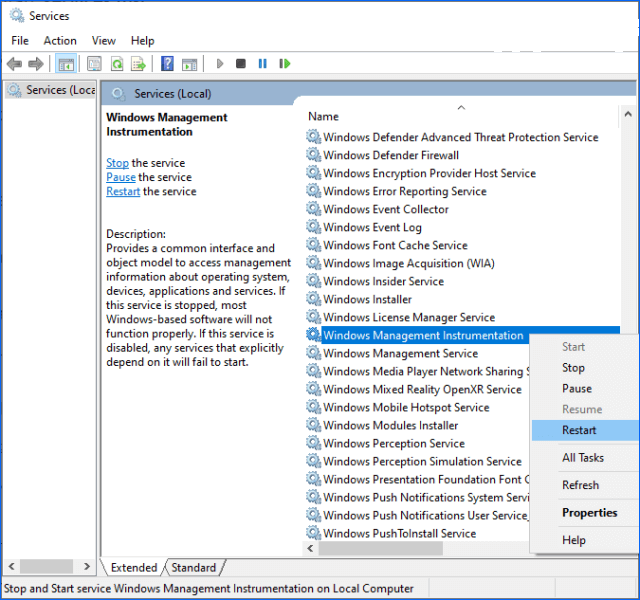The width and height of the screenshot is (640, 600).
Task: Click the Back arrow toolbar icon
Action: point(14,64)
